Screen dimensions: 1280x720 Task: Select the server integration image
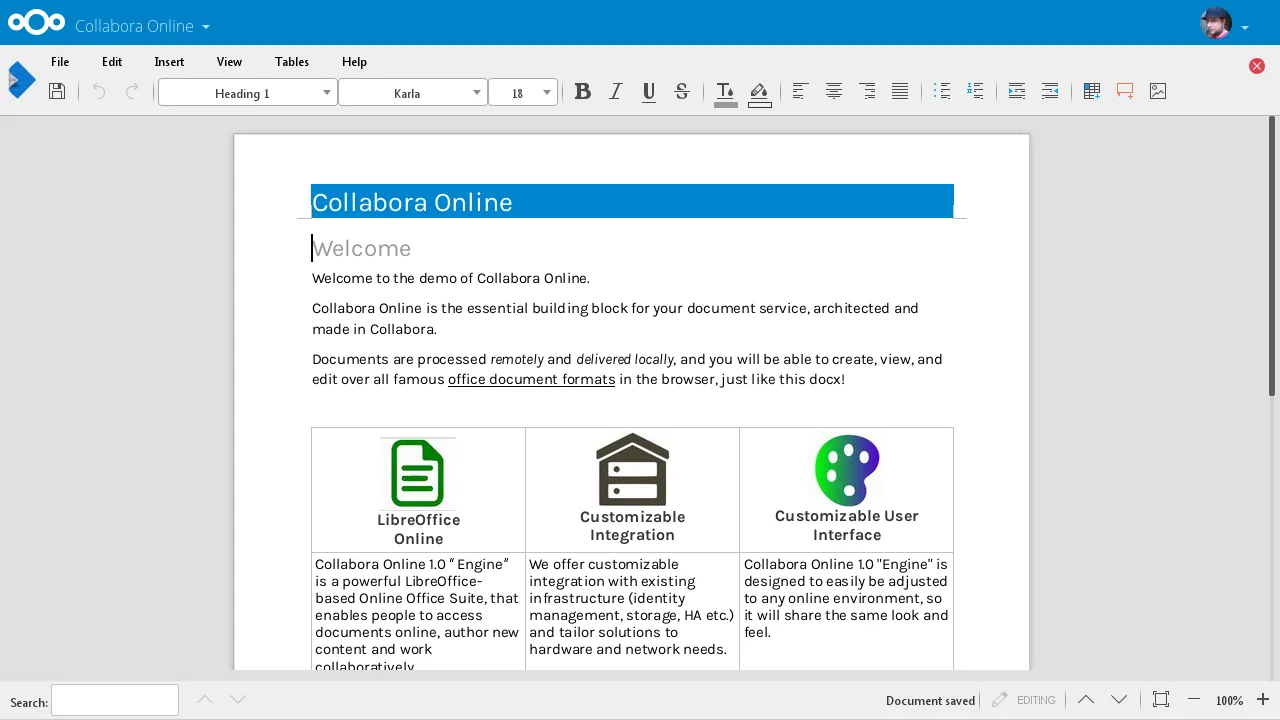pyautogui.click(x=632, y=469)
